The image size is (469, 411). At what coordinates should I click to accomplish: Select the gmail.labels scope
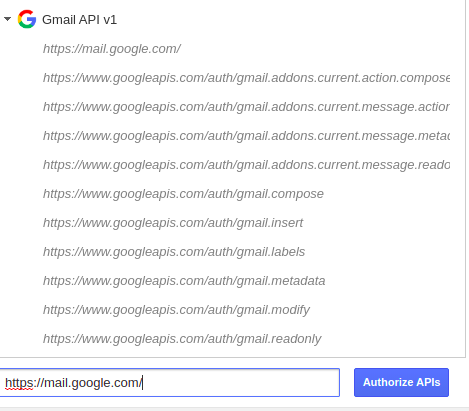(174, 252)
